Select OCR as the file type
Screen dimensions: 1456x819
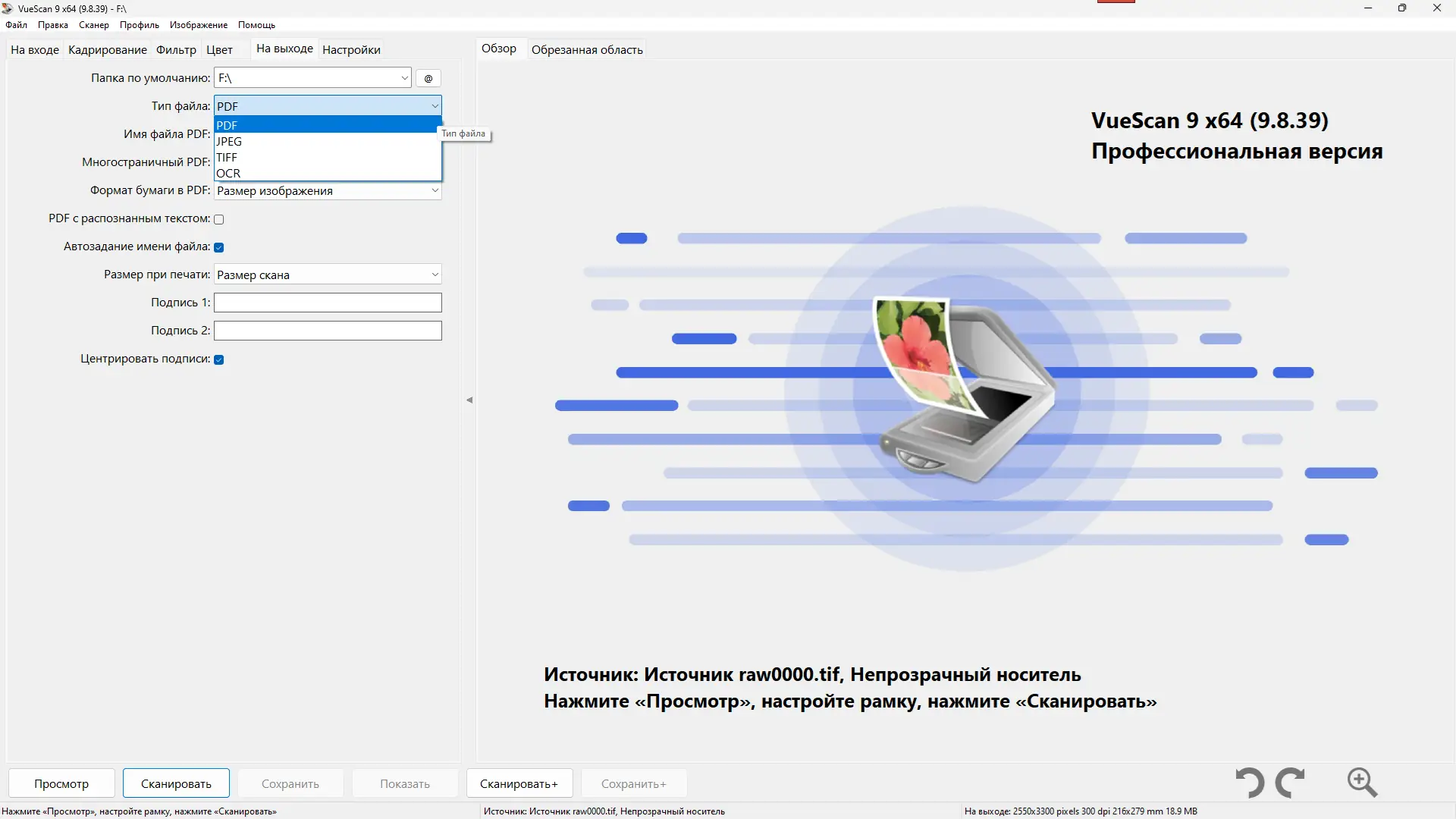(x=227, y=173)
